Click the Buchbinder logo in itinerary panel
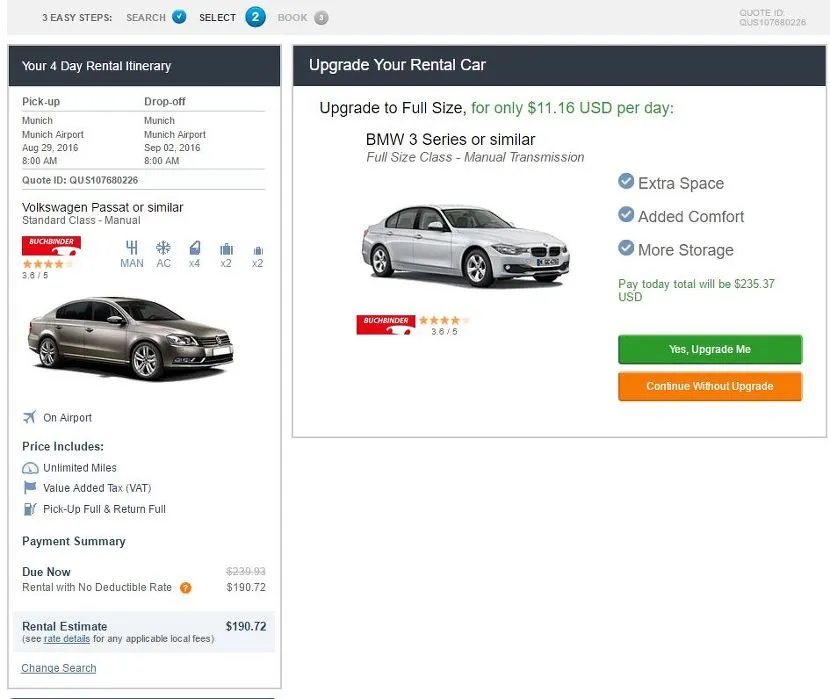The width and height of the screenshot is (830, 699). [x=51, y=246]
